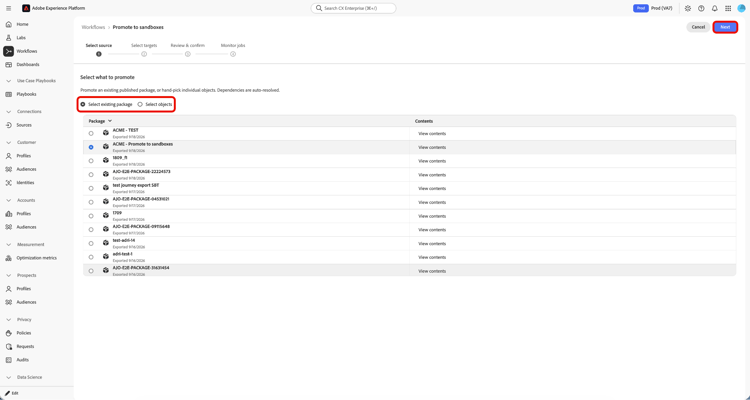Select the ACME - TEST package radio
This screenshot has height=400, width=750.
(x=91, y=133)
